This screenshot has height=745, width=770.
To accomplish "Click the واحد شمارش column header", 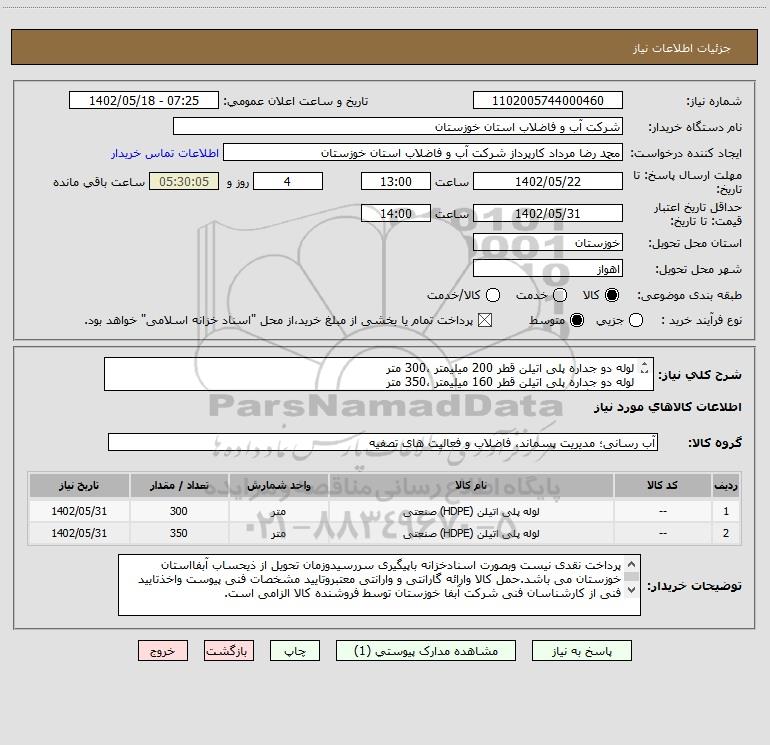I will (278, 485).
